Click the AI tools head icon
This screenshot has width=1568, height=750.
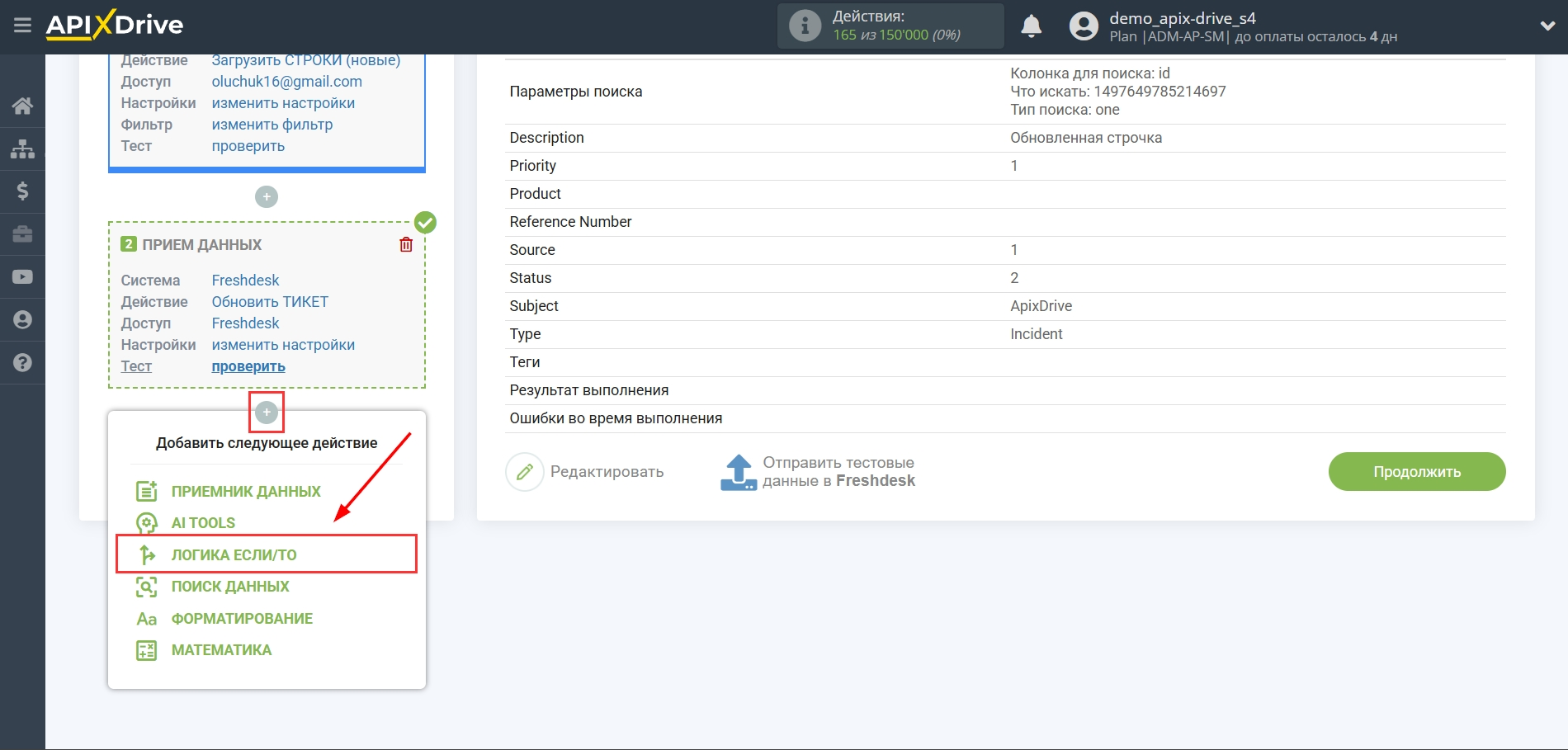coord(146,523)
